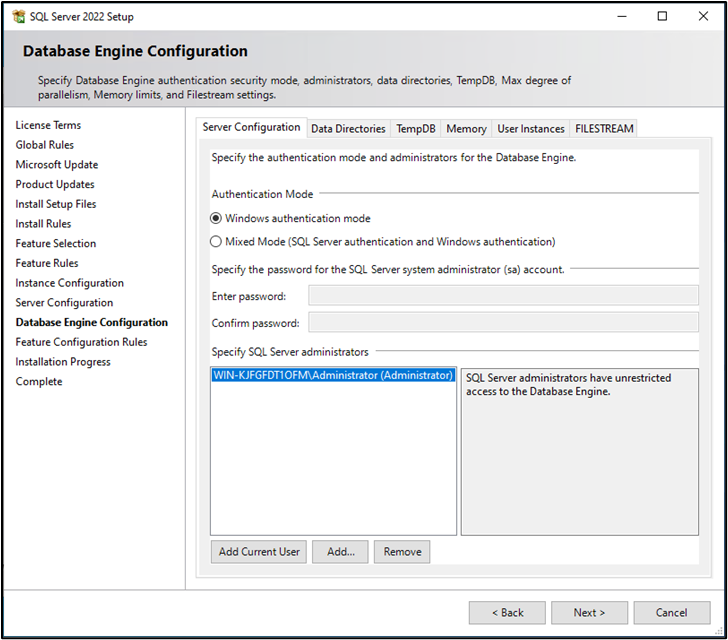The image size is (728, 640).
Task: Select Windows authentication mode radio button
Action: click(216, 218)
